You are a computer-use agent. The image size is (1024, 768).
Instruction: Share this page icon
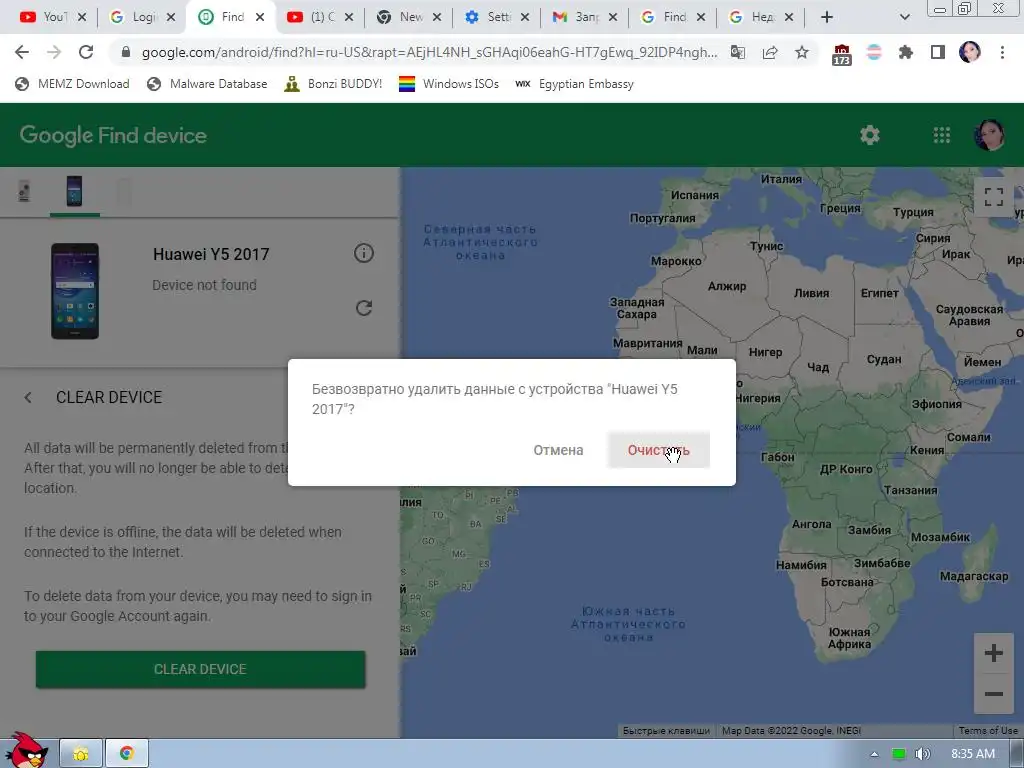pos(770,52)
